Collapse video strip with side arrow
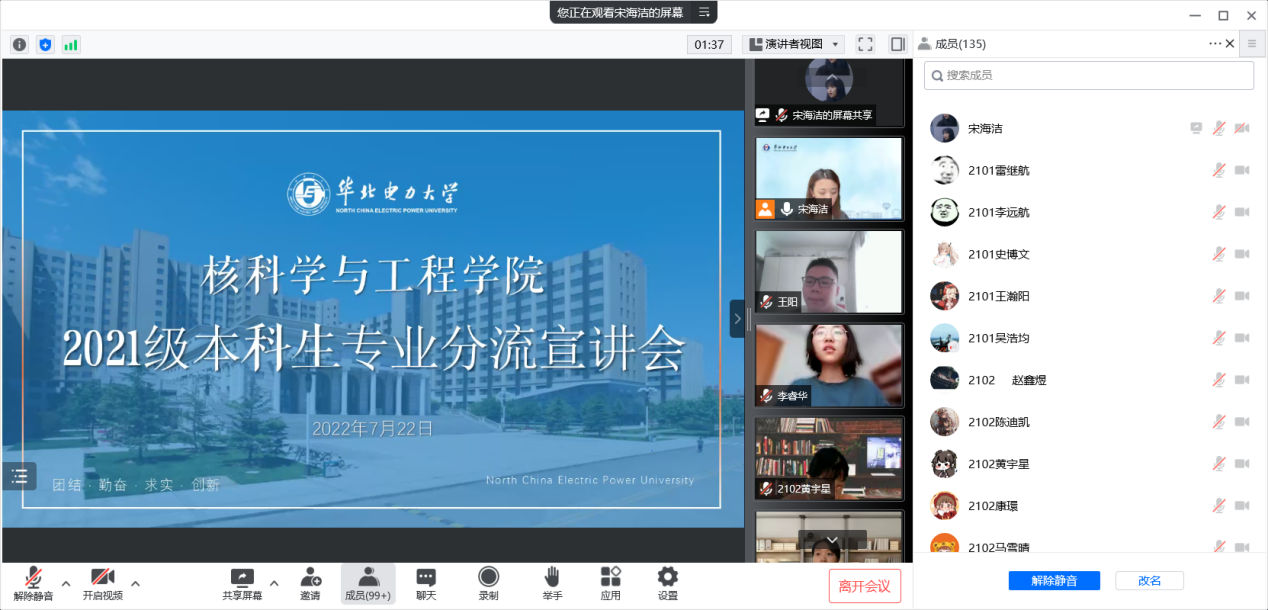Viewport: 1268px width, 610px height. [737, 319]
